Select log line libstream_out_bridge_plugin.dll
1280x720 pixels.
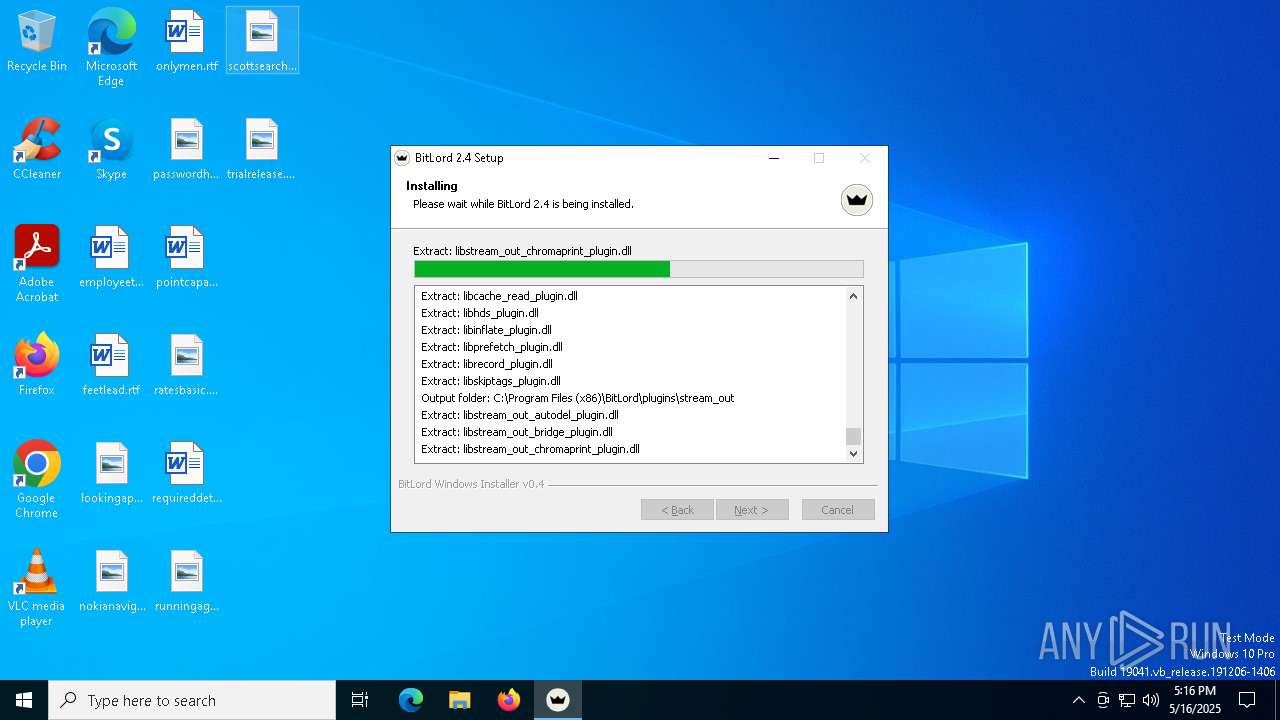click(x=517, y=432)
